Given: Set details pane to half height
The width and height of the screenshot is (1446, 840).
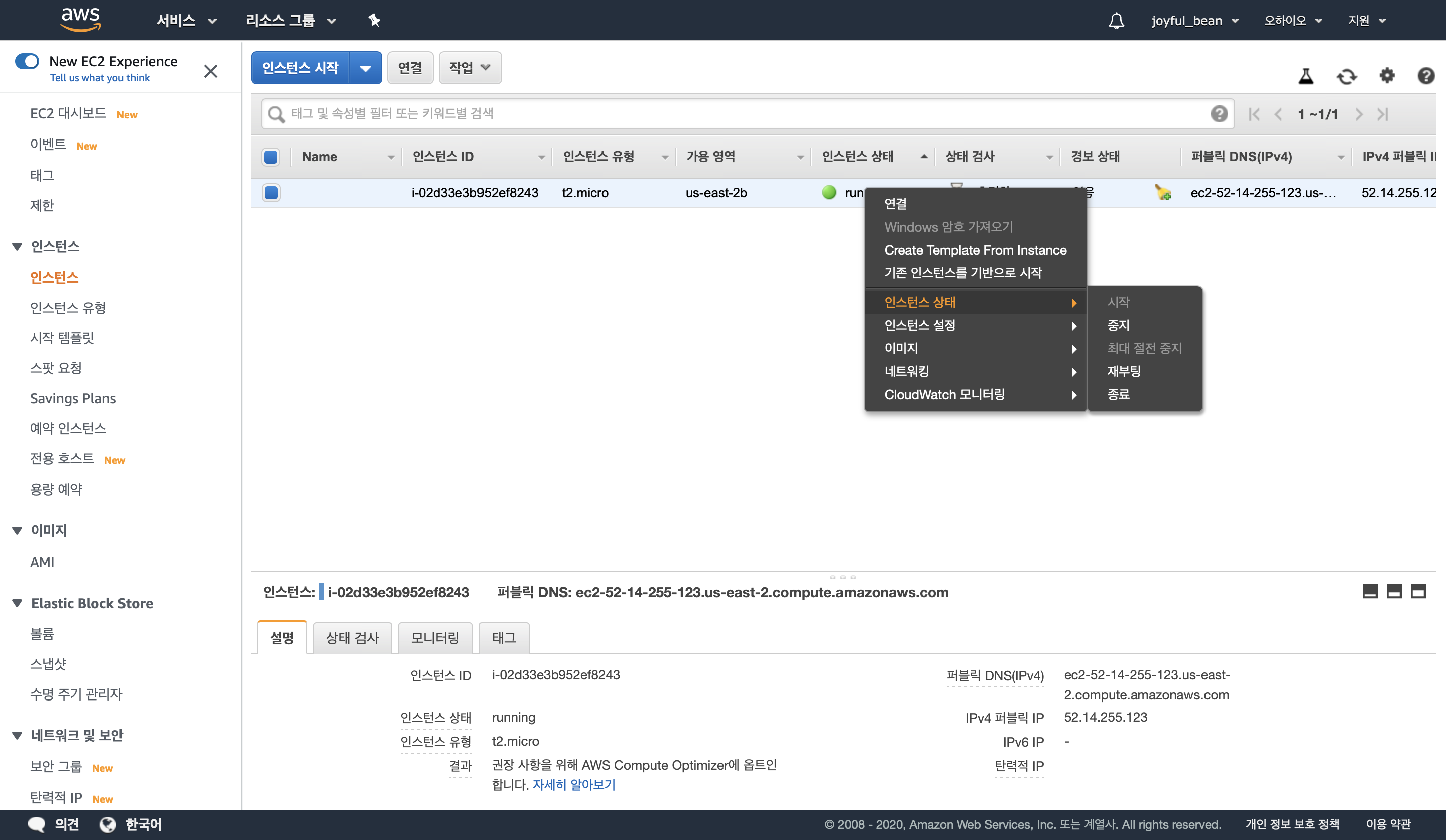Looking at the screenshot, I should coord(1394,591).
